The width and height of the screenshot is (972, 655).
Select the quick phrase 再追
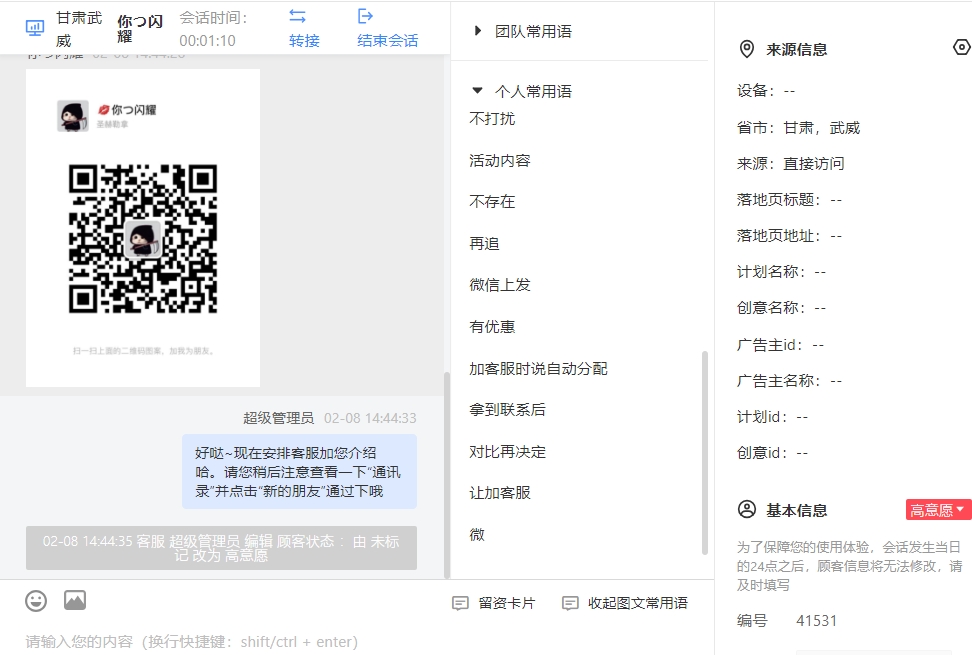[484, 244]
